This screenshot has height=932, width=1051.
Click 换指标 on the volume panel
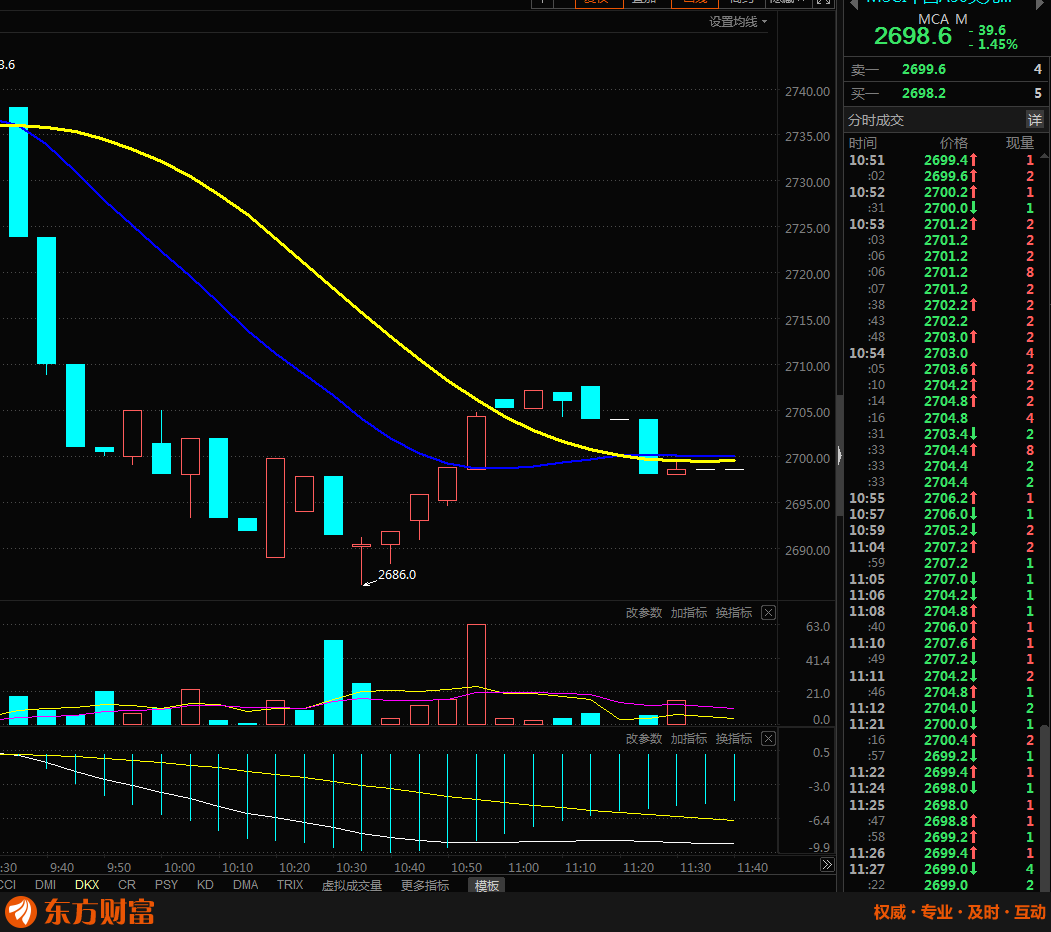pos(733,613)
